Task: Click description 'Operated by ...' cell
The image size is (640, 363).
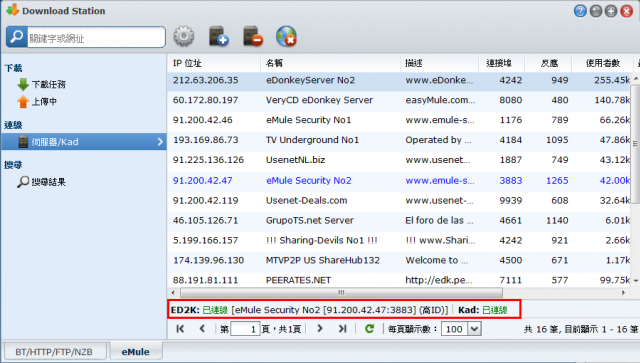Action: pyautogui.click(x=438, y=140)
